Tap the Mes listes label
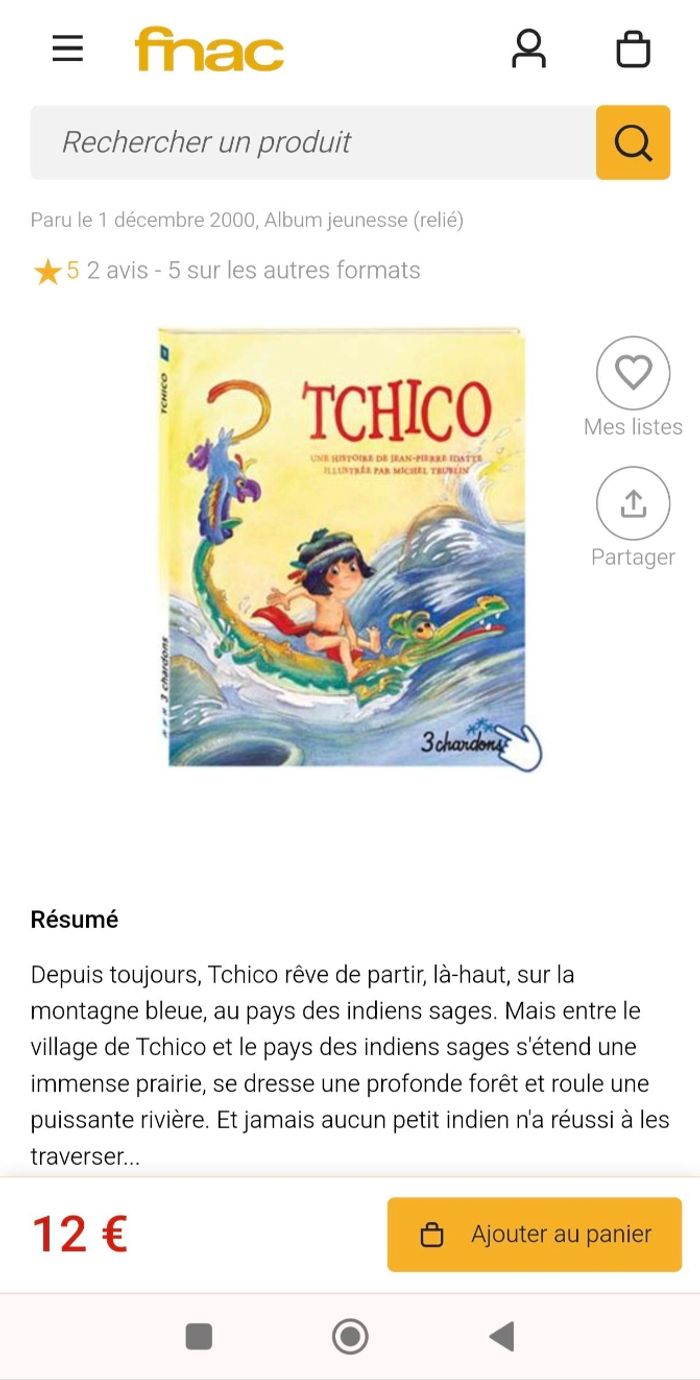This screenshot has width=700, height=1380. (x=633, y=427)
